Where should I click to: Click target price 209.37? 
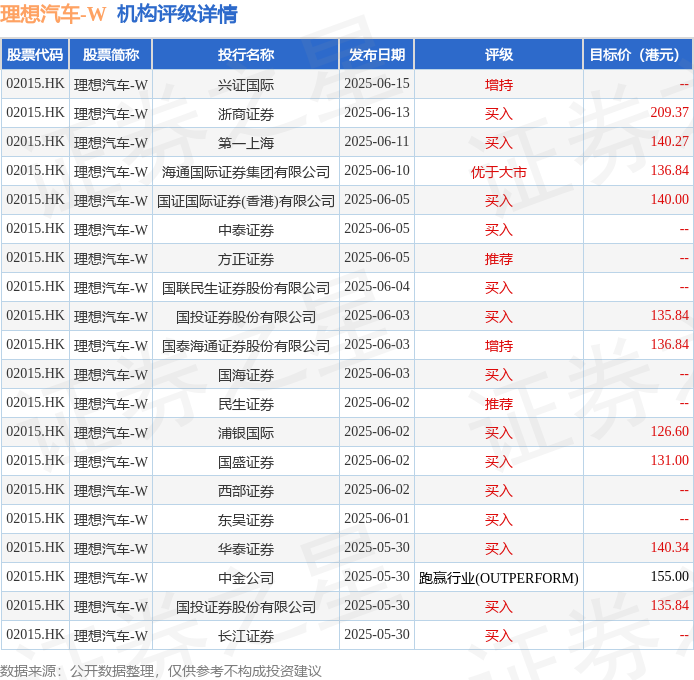tap(669, 112)
